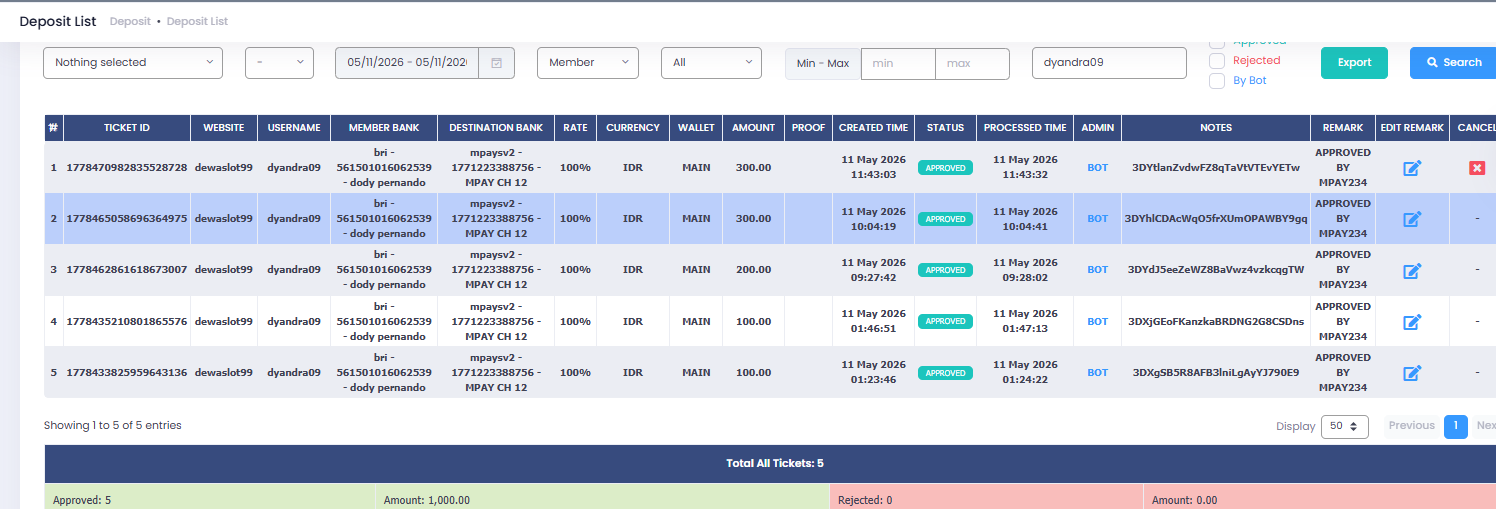Sort by the USERNAME column header

pyautogui.click(x=294, y=128)
